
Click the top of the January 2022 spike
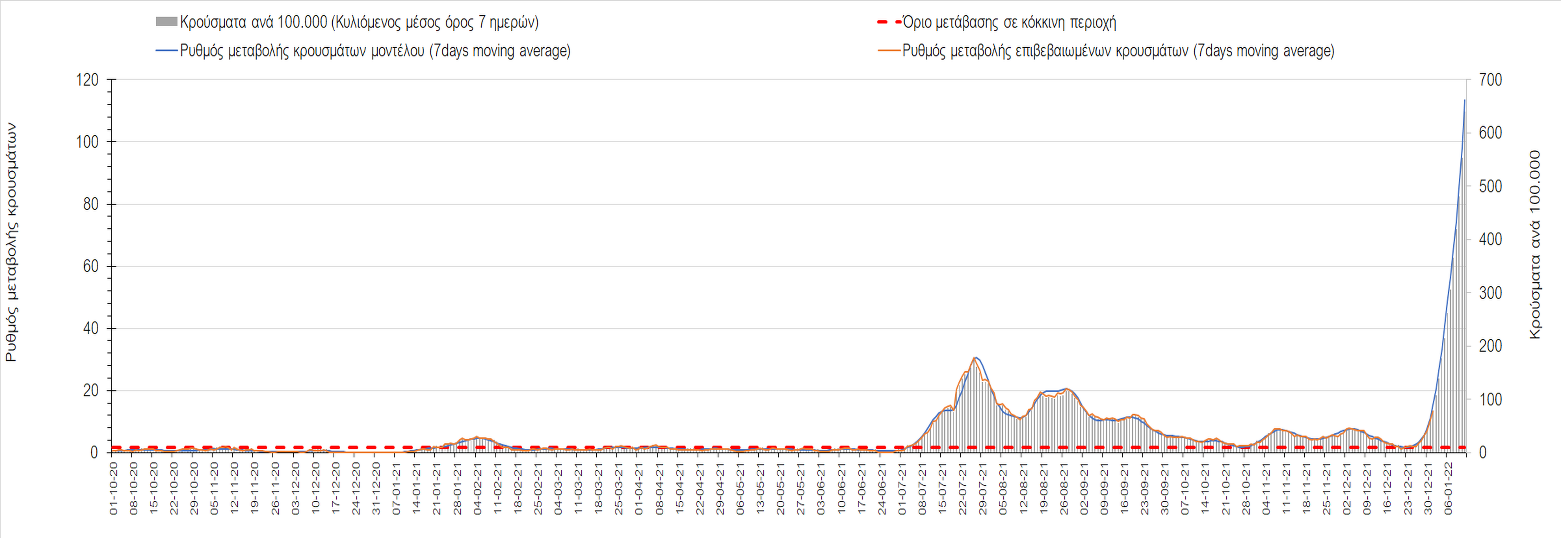click(x=1465, y=100)
